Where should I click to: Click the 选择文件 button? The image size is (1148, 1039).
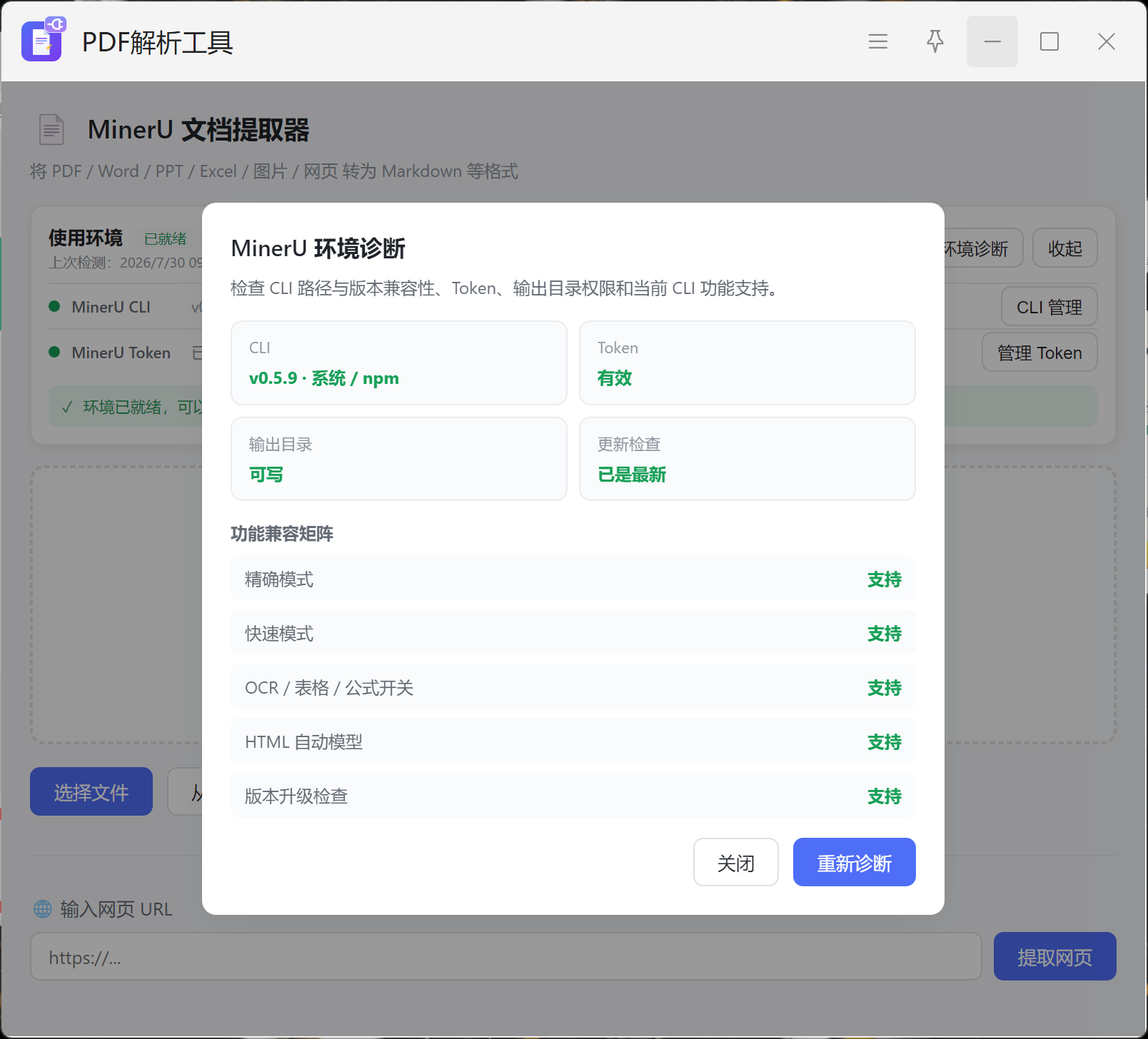[x=91, y=791]
